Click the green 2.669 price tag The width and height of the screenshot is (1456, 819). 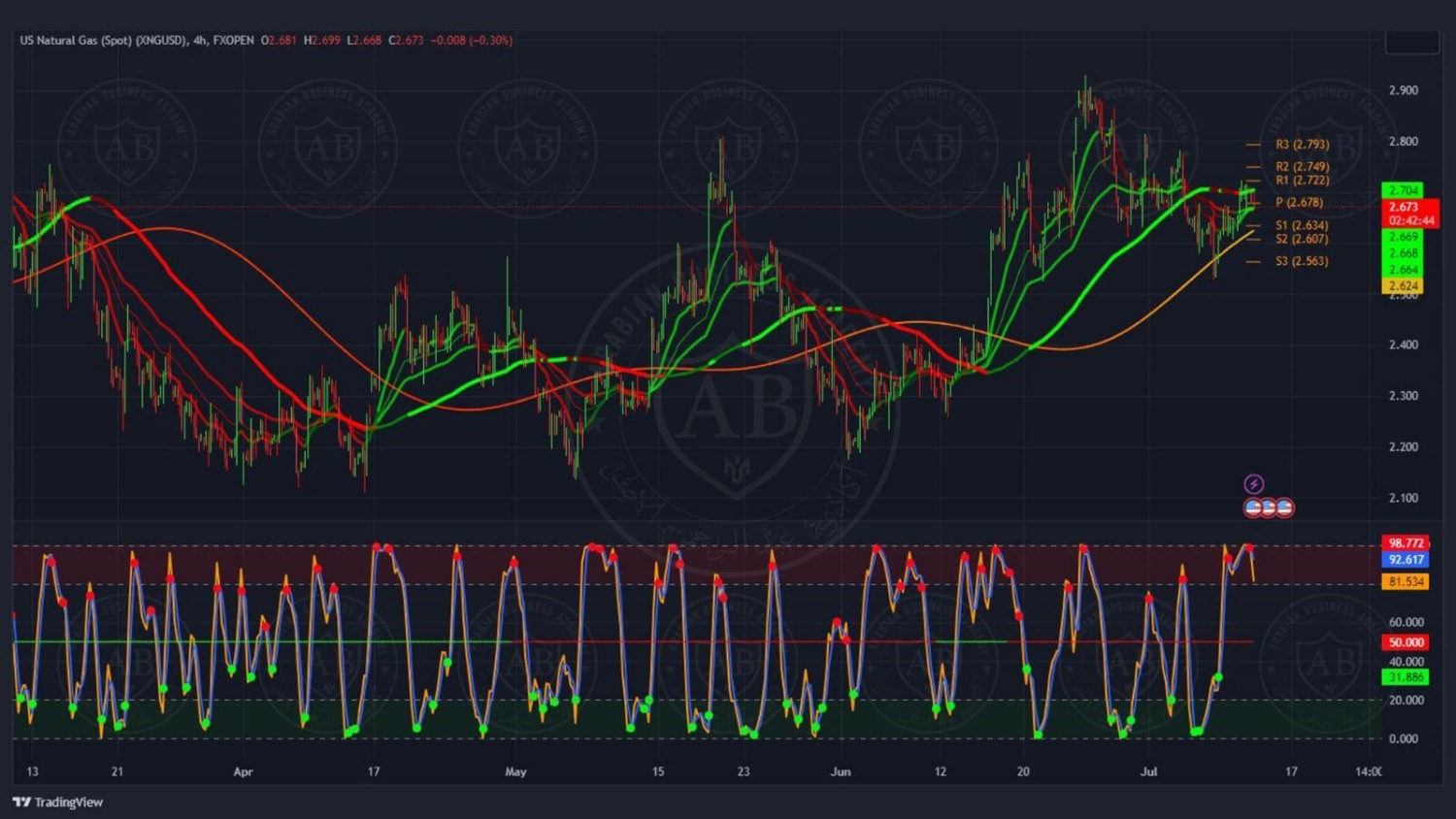pos(1403,238)
